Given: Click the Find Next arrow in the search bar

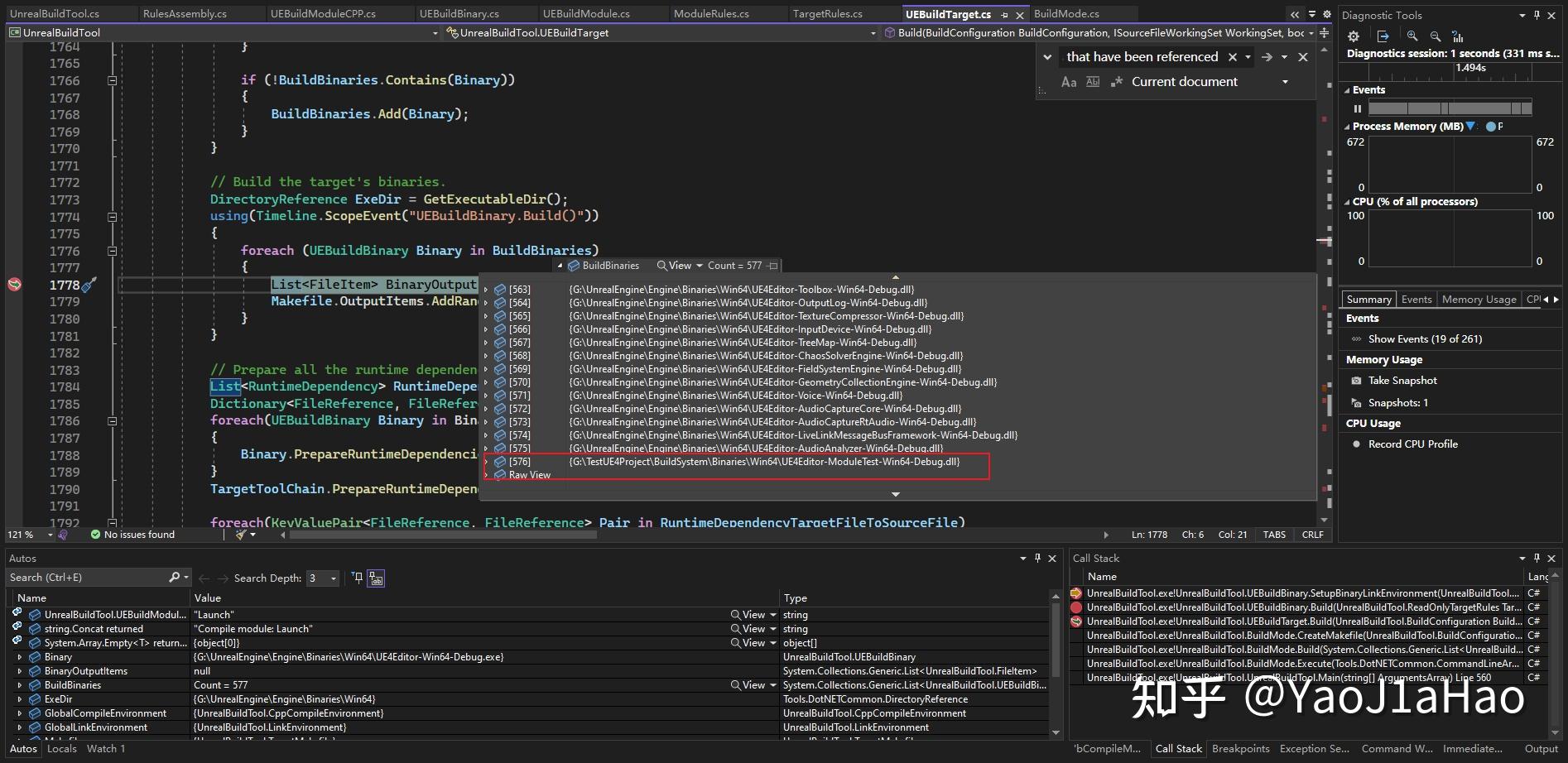Looking at the screenshot, I should pos(1267,56).
